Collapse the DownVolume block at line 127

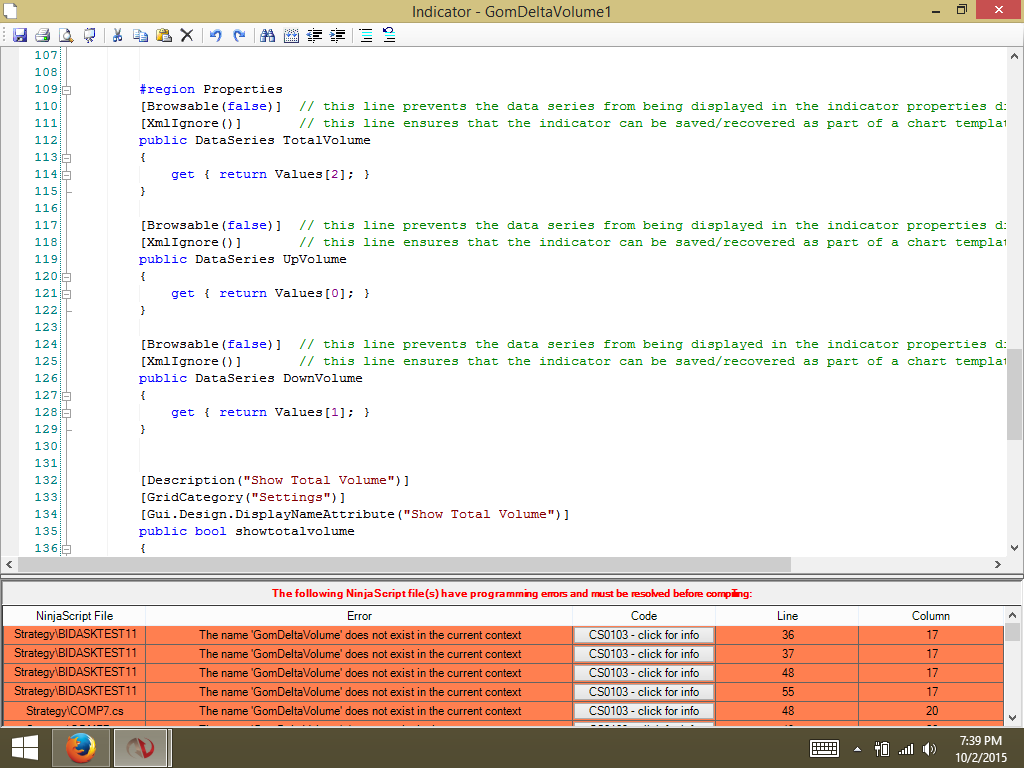coord(67,396)
